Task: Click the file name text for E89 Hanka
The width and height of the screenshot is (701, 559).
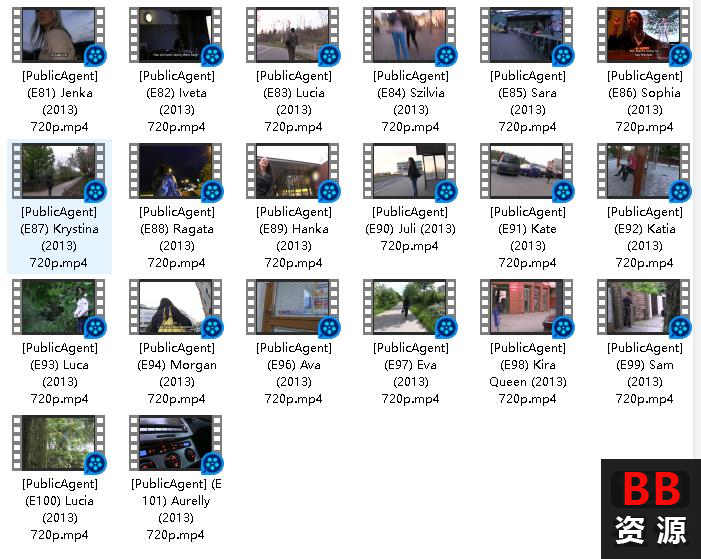Action: [294, 237]
